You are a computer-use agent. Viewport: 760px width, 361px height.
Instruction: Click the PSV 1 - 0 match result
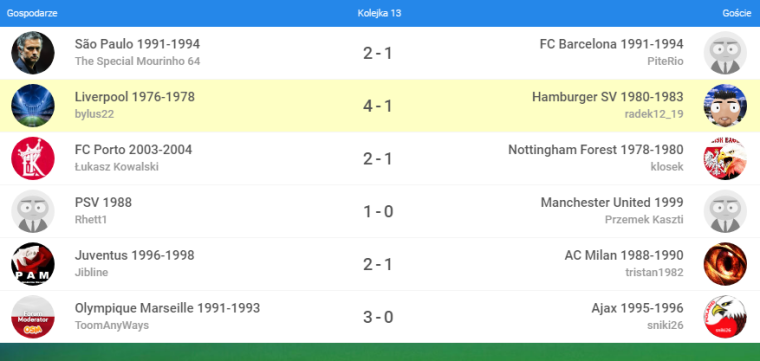[378, 212]
